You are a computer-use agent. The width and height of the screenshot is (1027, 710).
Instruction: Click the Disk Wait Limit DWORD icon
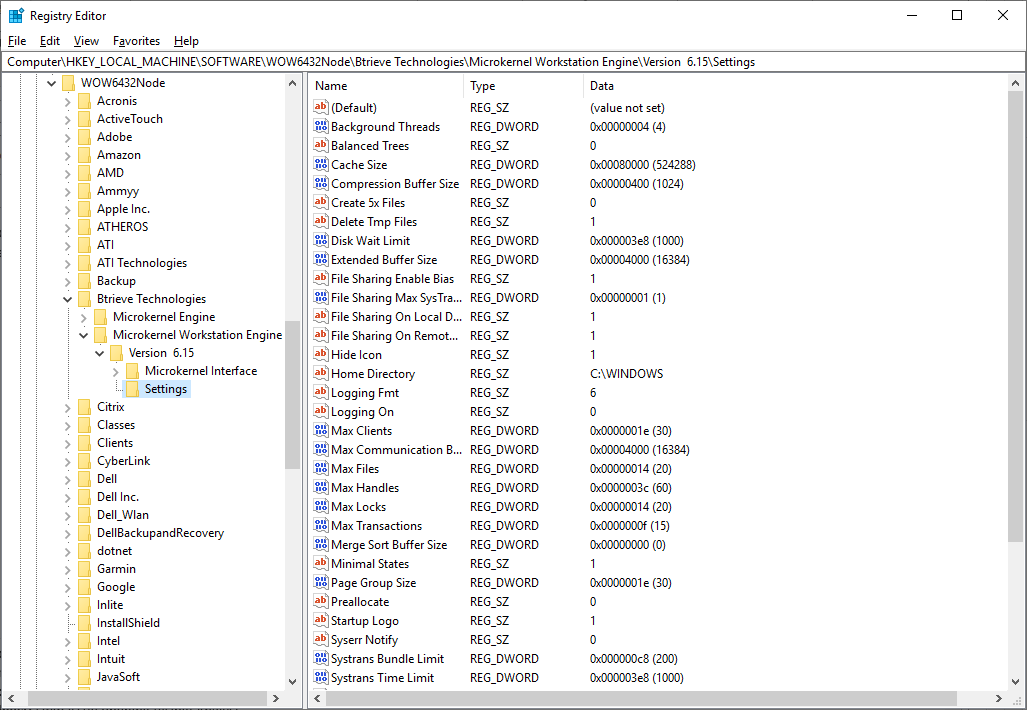pyautogui.click(x=320, y=240)
